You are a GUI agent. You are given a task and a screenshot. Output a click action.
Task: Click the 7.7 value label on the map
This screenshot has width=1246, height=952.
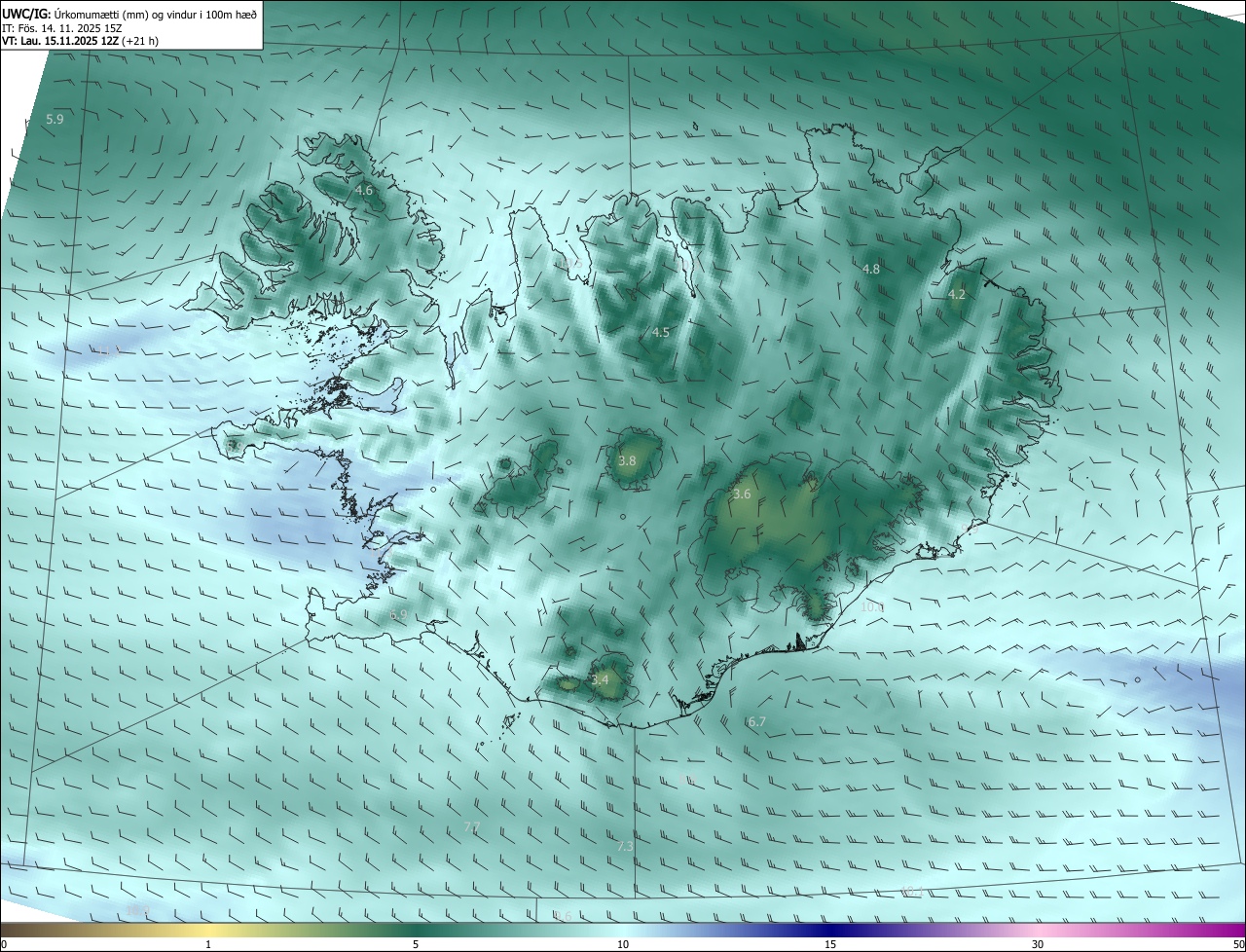coord(471,827)
